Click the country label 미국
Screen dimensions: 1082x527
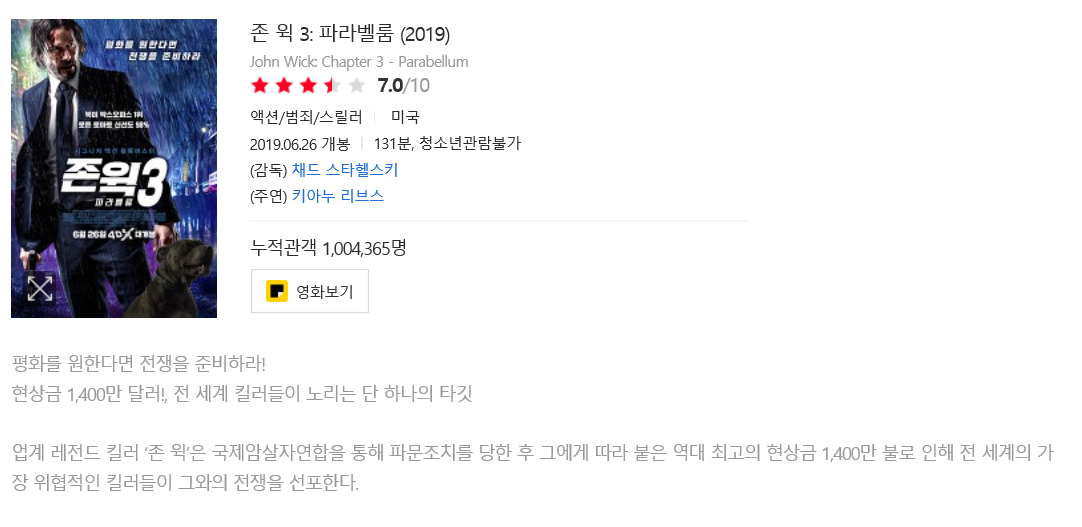point(405,117)
